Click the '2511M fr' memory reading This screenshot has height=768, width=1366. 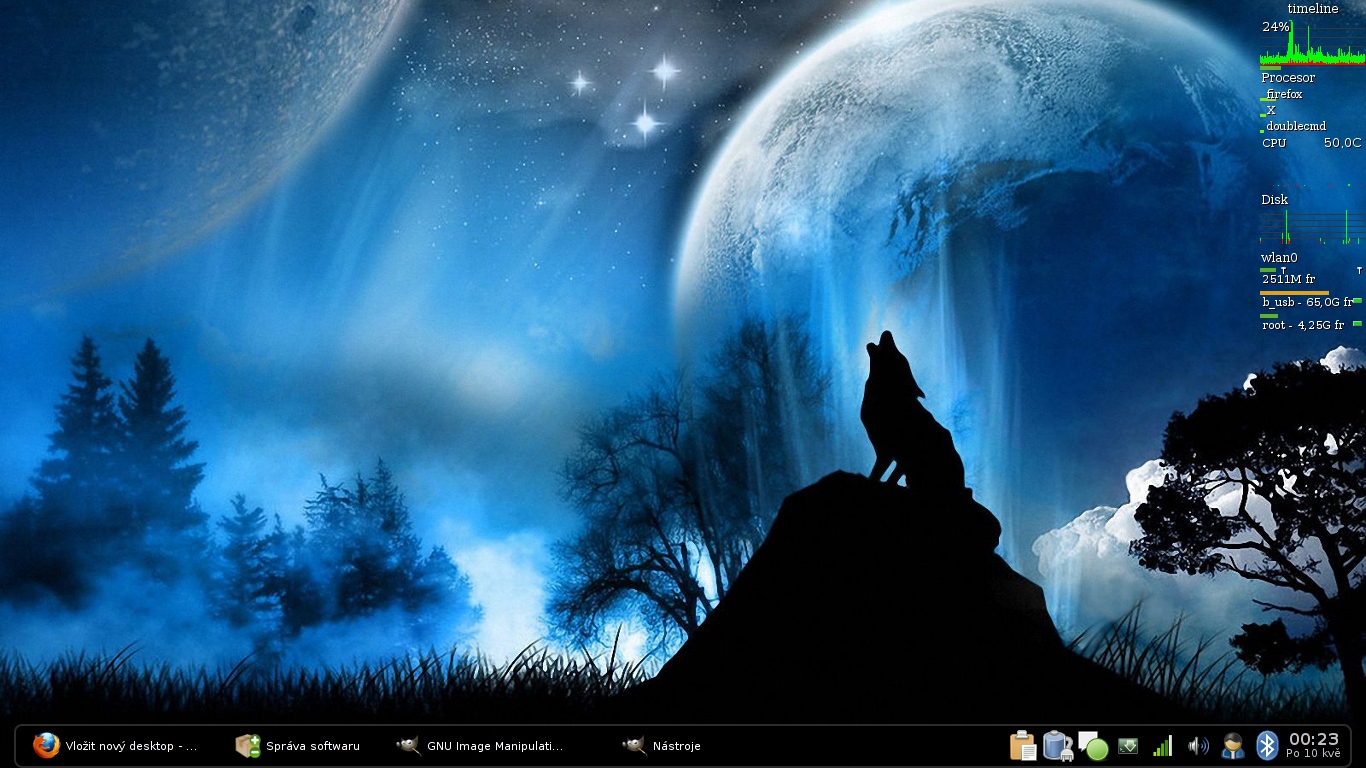tap(1288, 280)
